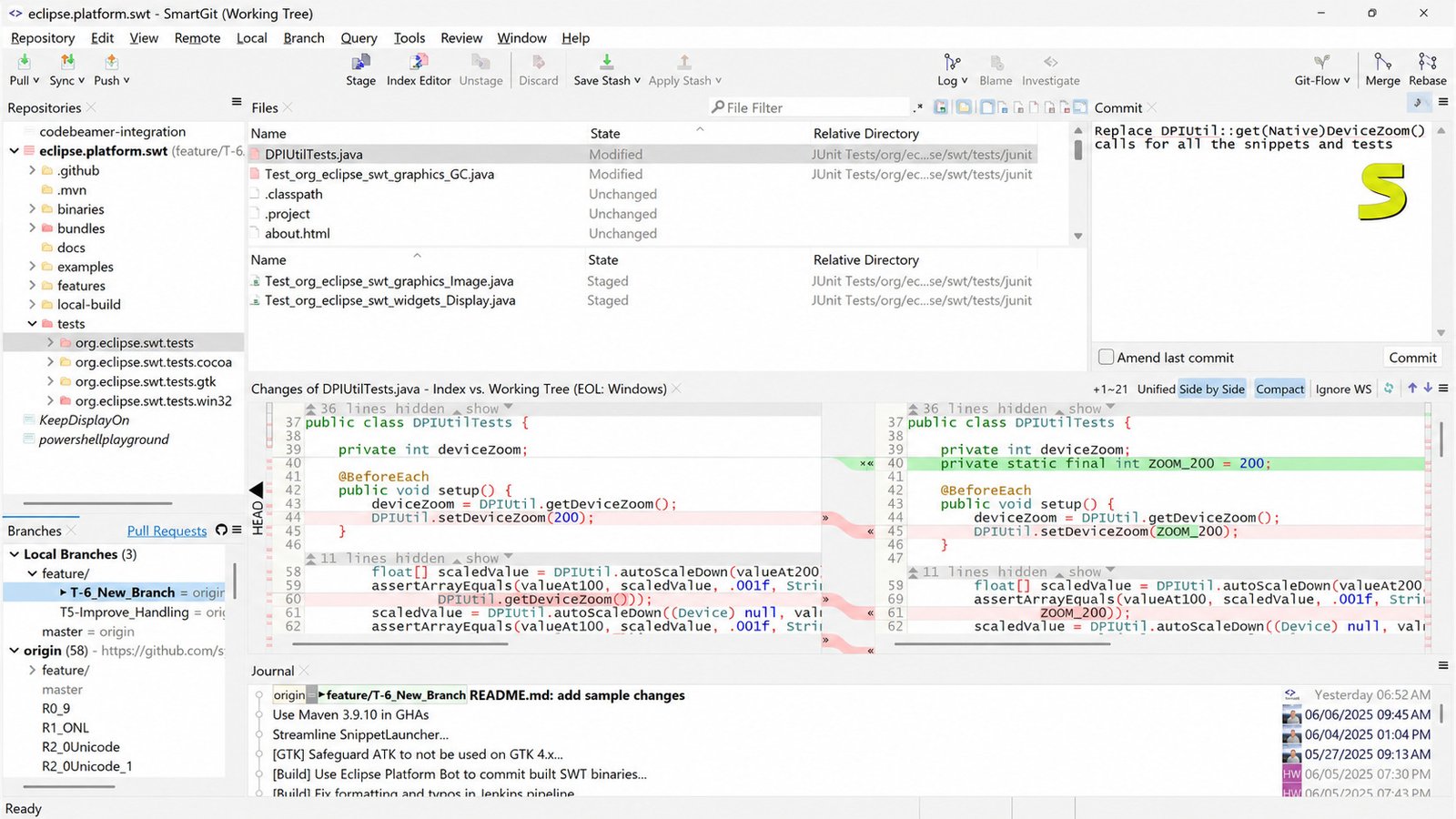Screen dimensions: 1456x819
Task: Click the Pull toolbar icon
Action: click(x=24, y=61)
